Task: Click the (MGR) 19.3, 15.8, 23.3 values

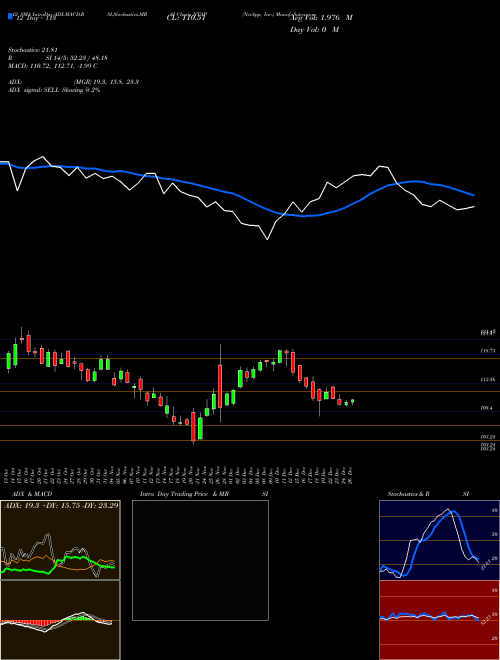Action: [106, 82]
